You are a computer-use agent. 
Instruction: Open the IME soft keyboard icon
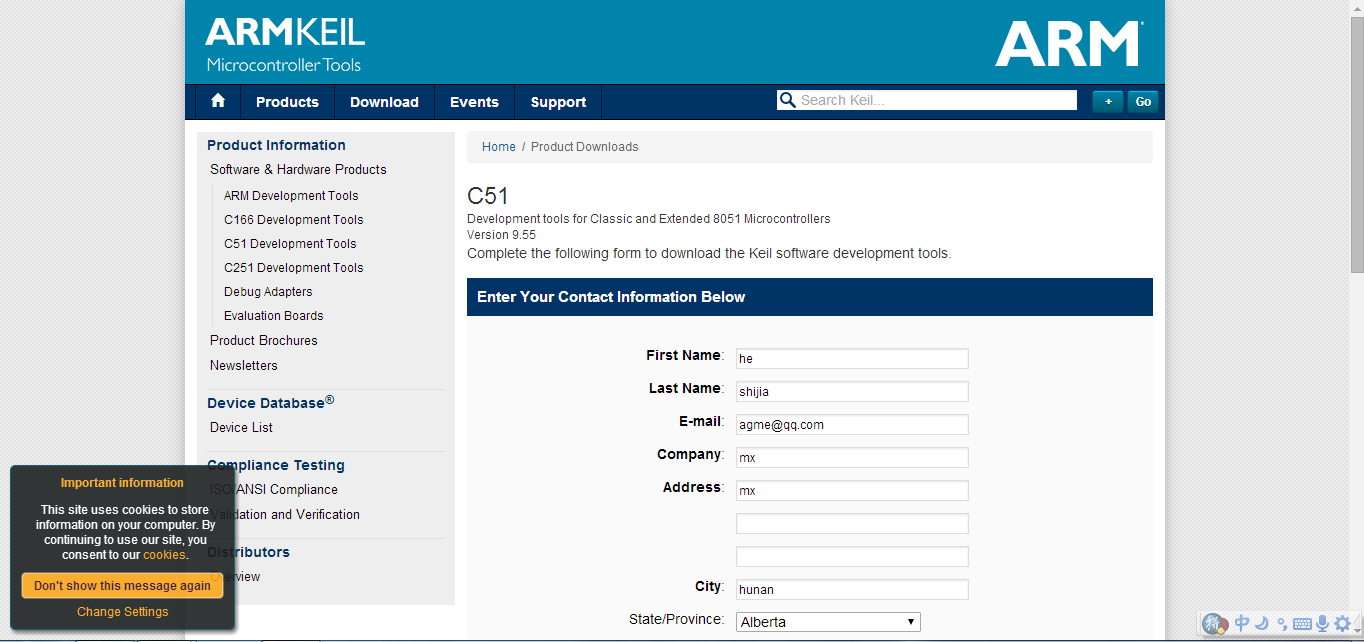pos(1302,624)
